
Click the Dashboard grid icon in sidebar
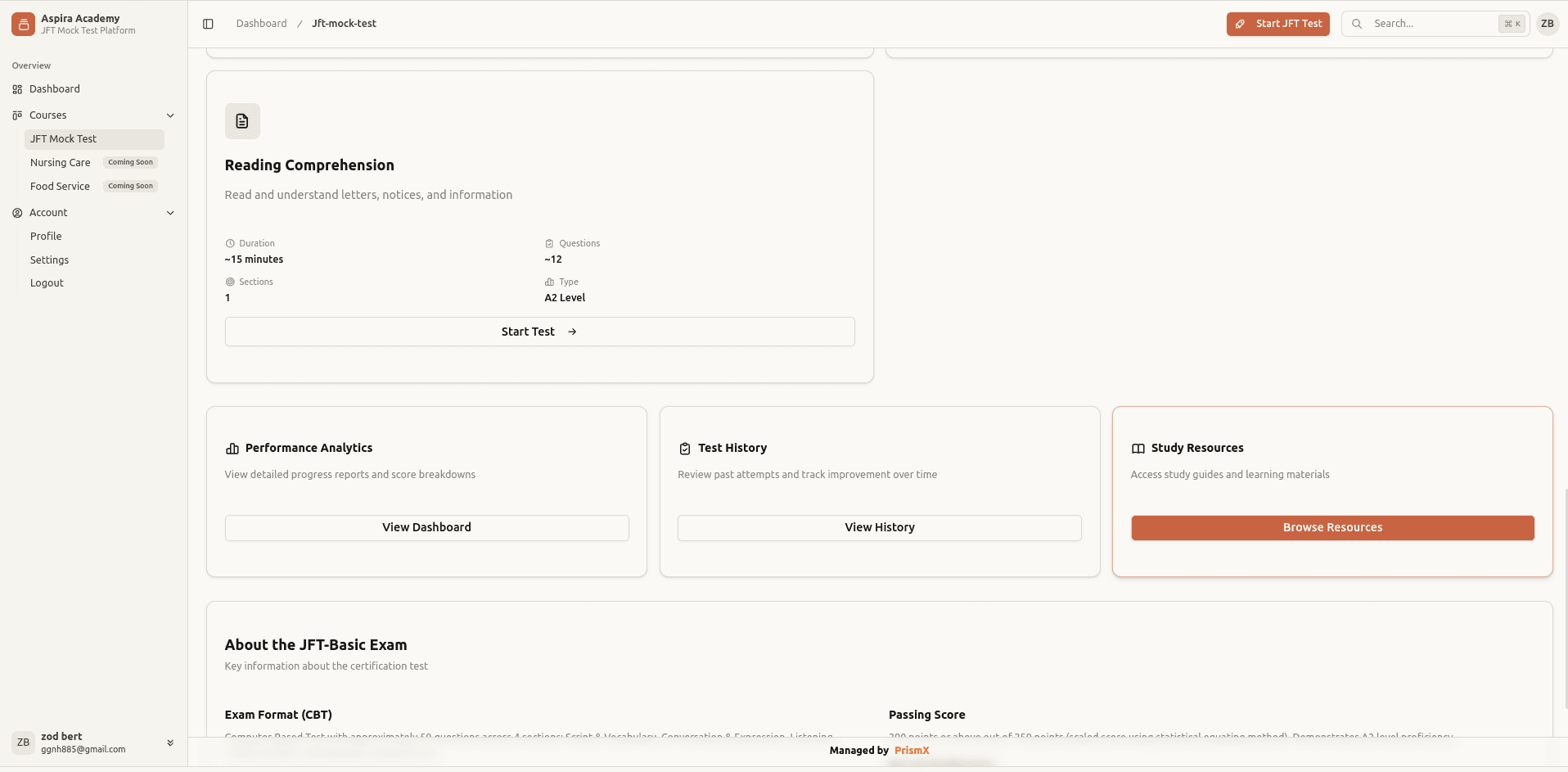click(x=17, y=89)
